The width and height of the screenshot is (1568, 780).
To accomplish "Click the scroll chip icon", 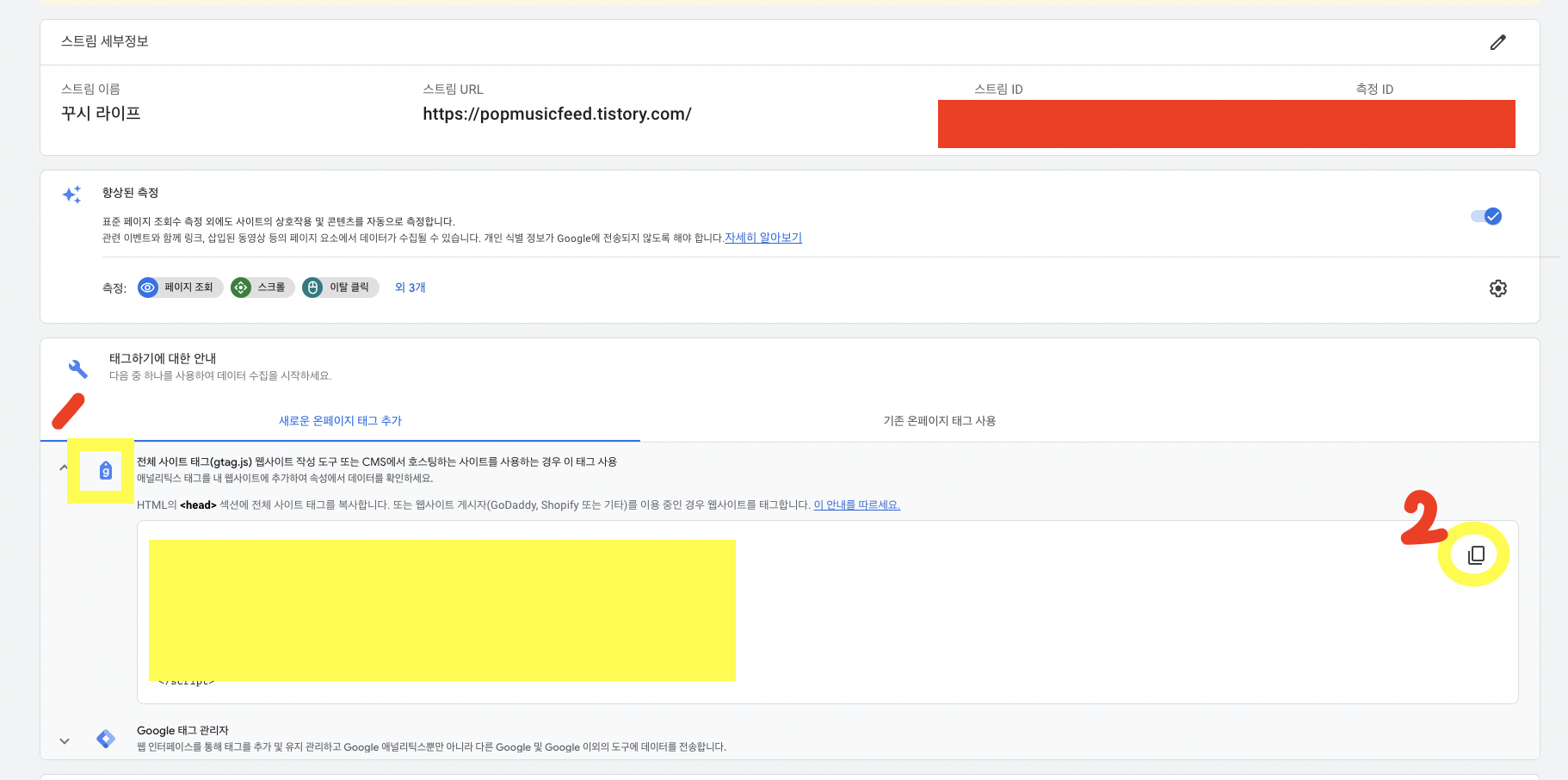I will pyautogui.click(x=241, y=288).
